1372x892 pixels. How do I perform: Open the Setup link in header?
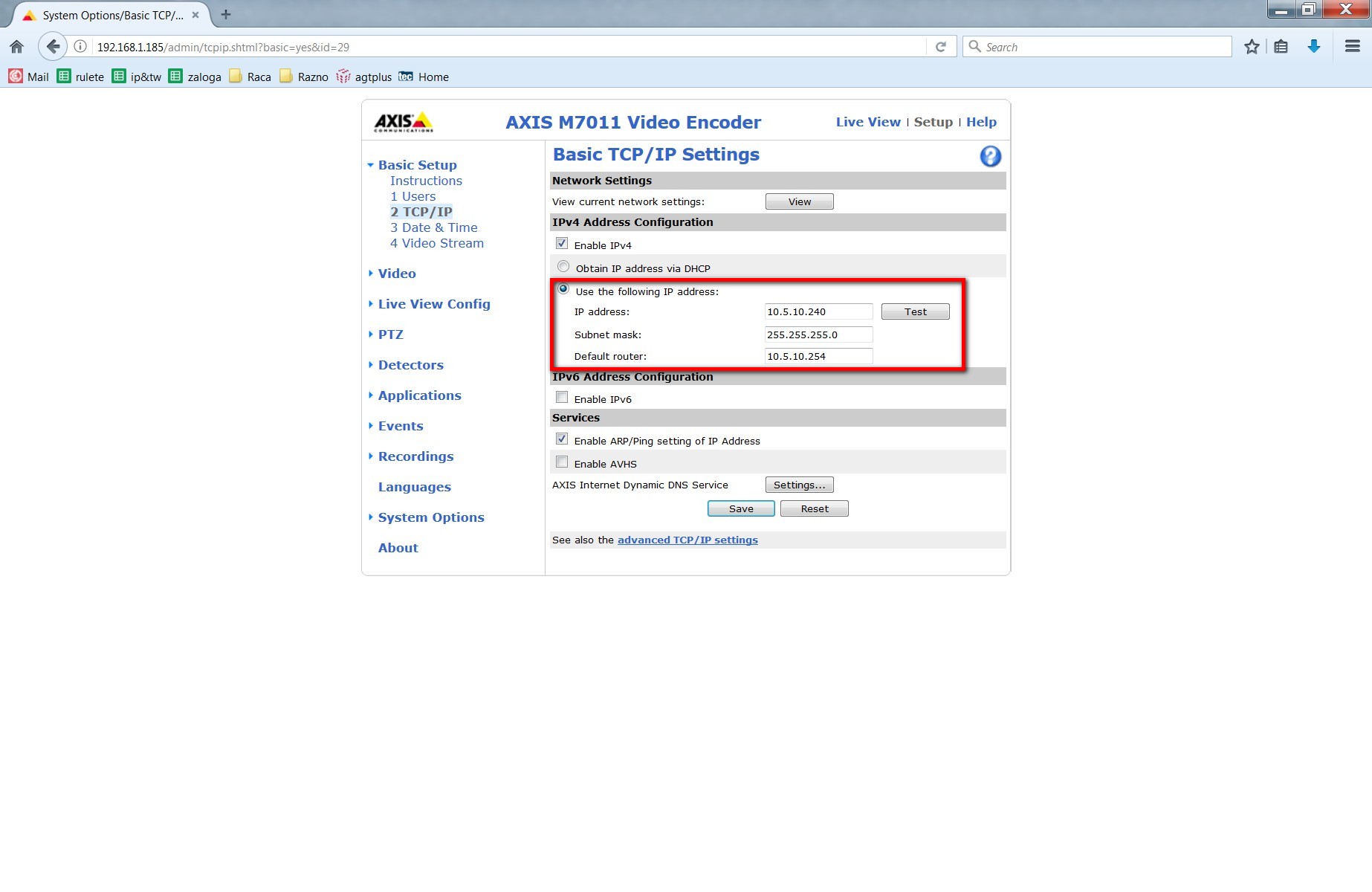pyautogui.click(x=933, y=122)
